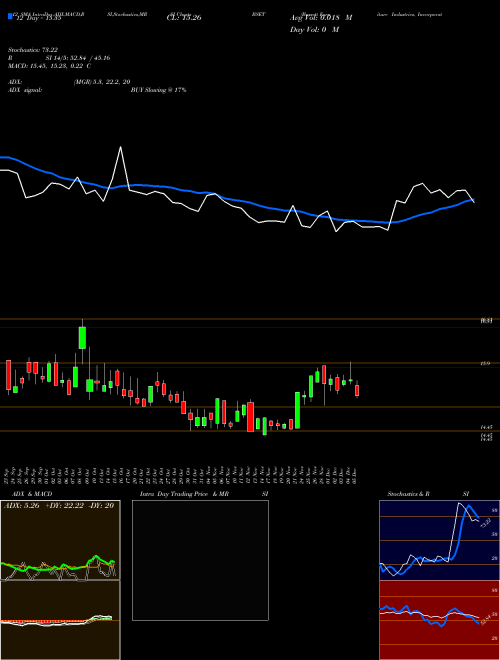Select the 'Avg Vol: 0.018 M' readout
The image size is (500, 660).
(321, 18)
